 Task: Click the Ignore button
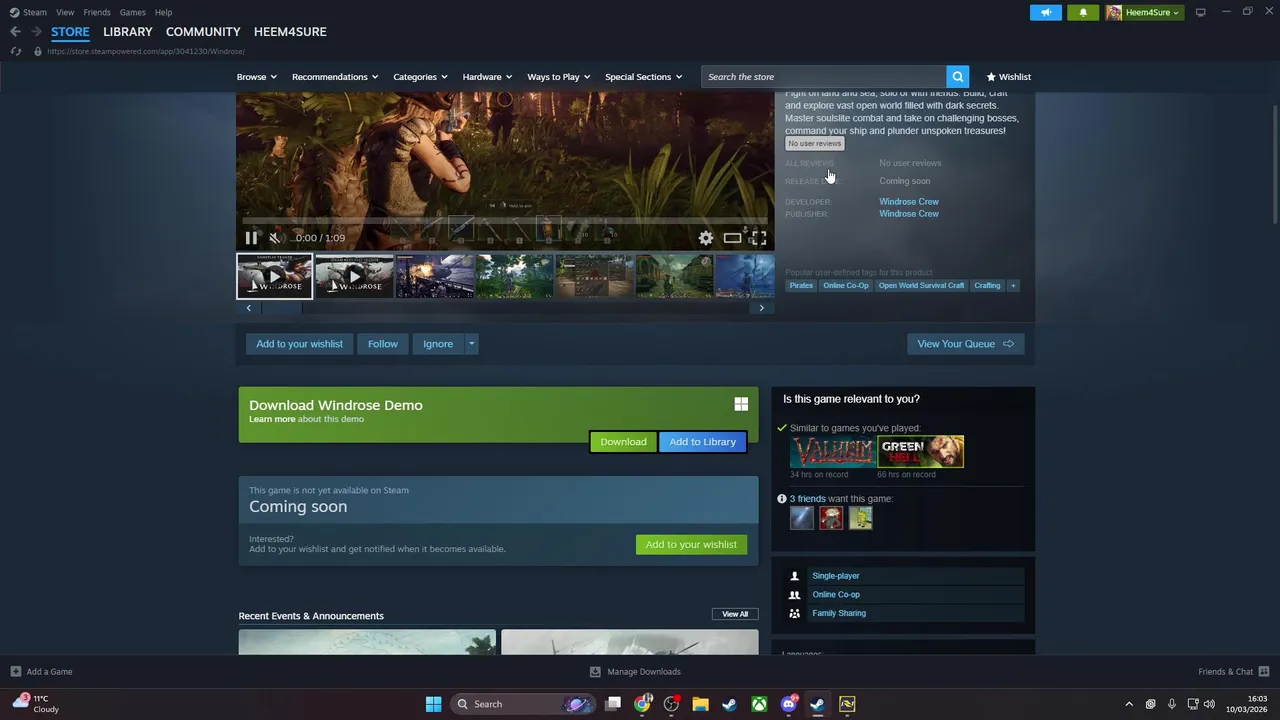[x=438, y=344]
